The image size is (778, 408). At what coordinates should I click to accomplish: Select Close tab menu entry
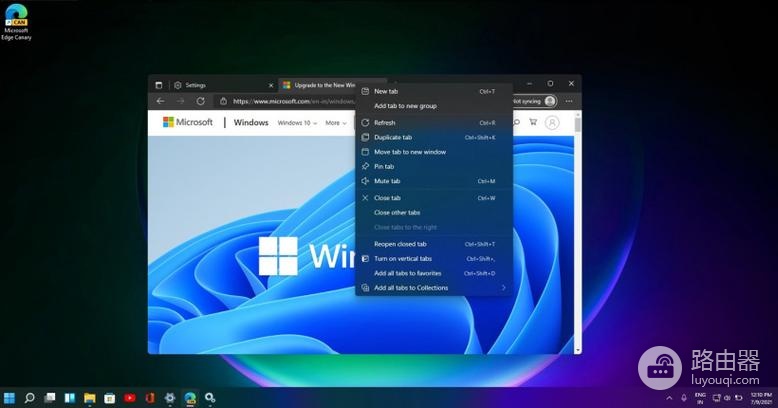tap(434, 198)
